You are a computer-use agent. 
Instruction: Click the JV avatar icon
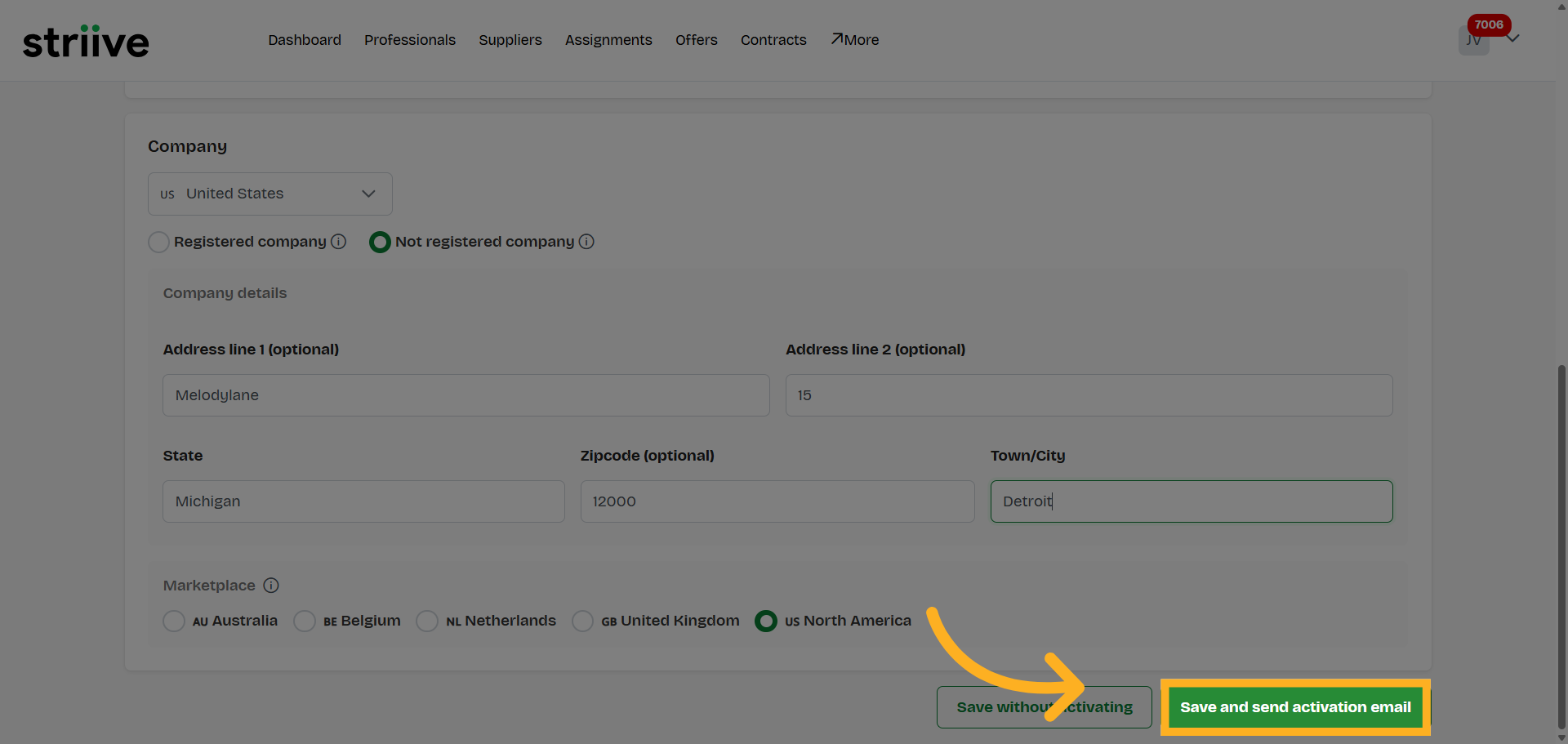tap(1473, 39)
